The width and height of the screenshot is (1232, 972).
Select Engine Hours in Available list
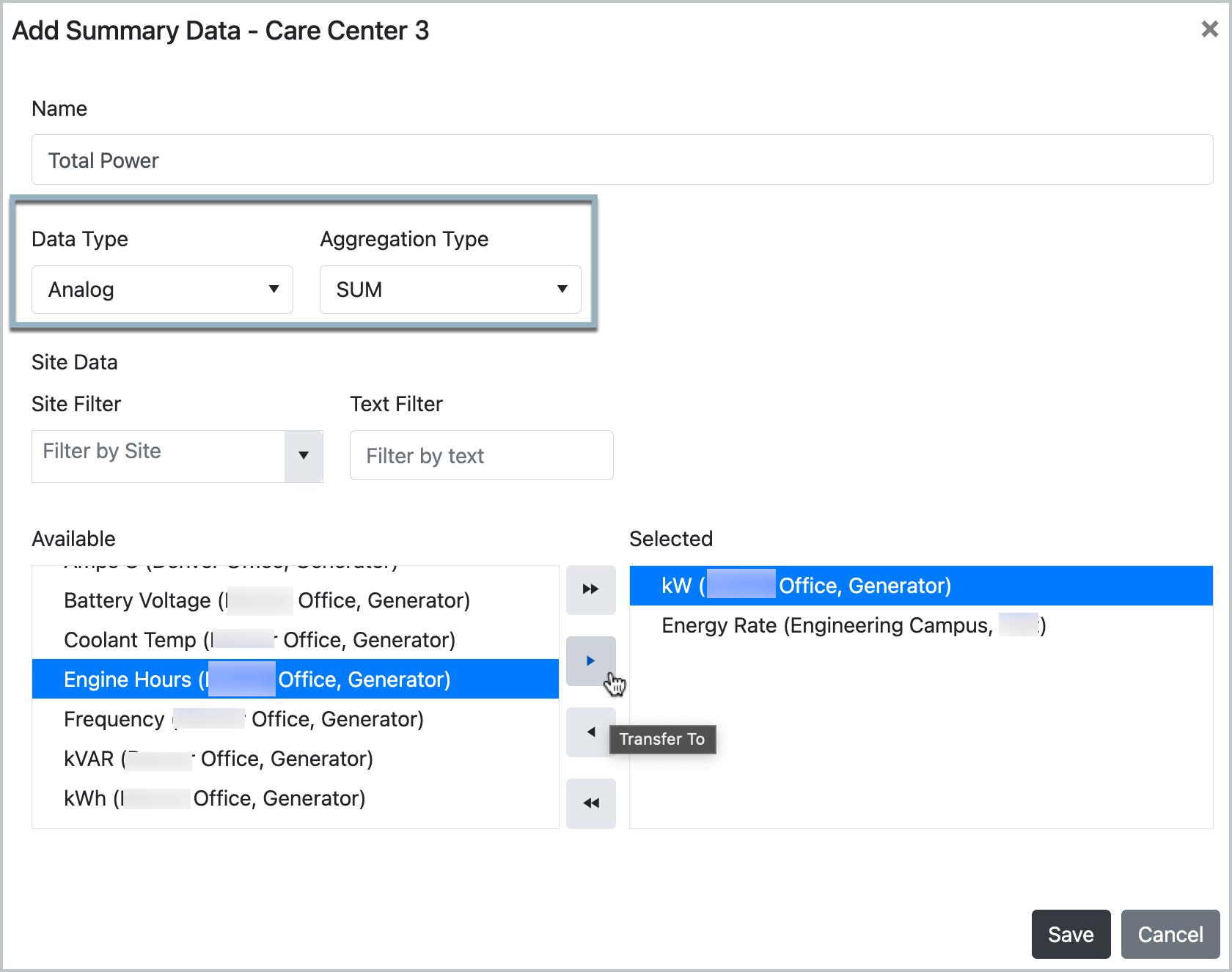[x=257, y=680]
